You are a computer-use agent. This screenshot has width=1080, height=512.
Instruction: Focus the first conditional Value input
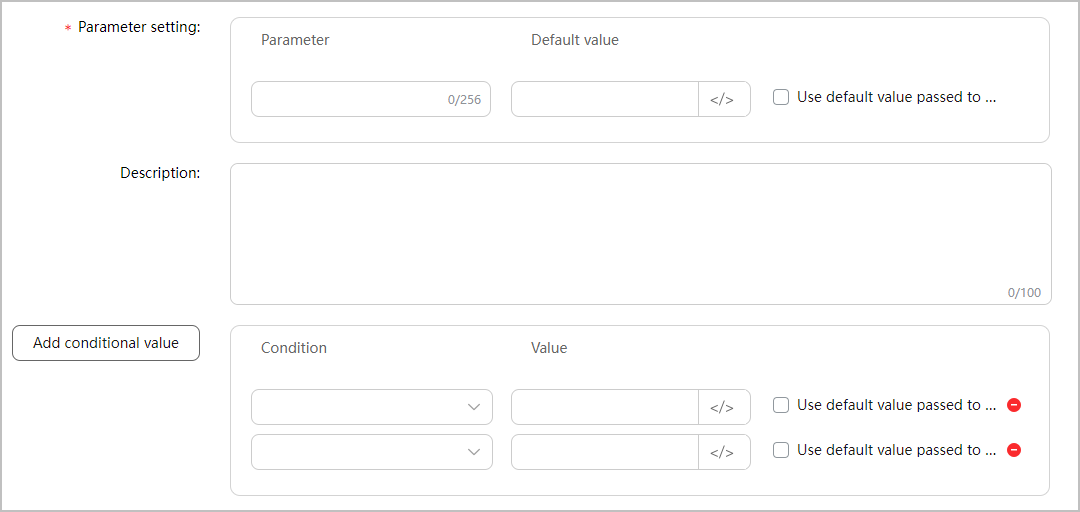coord(605,407)
